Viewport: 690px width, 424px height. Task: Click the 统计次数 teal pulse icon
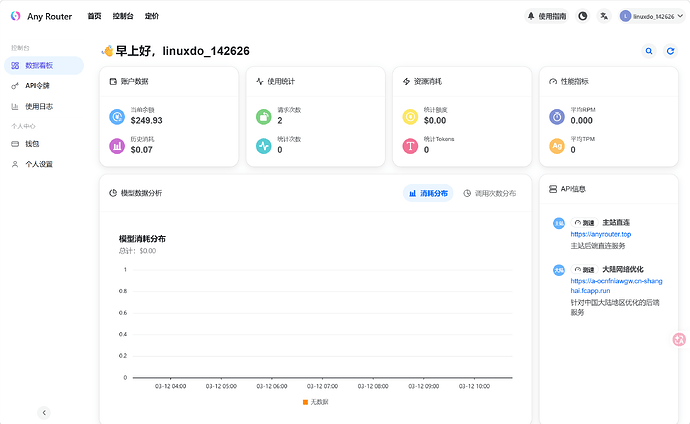[264, 146]
